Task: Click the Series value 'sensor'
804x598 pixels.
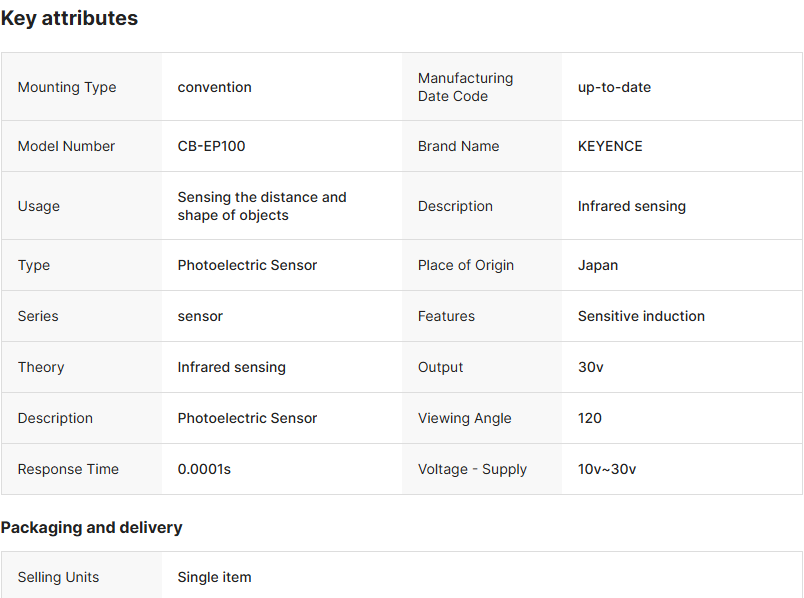Action: (200, 316)
